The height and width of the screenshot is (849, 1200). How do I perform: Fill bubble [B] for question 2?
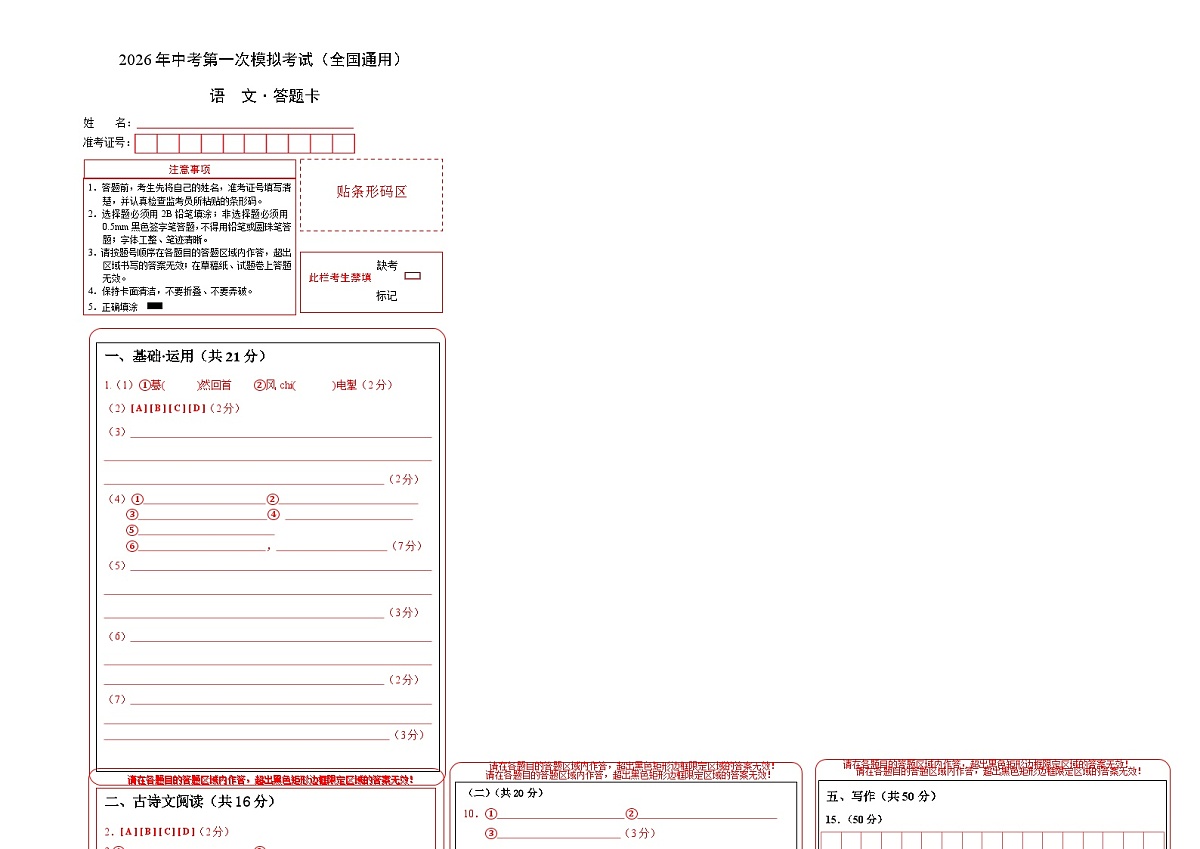coord(147,831)
